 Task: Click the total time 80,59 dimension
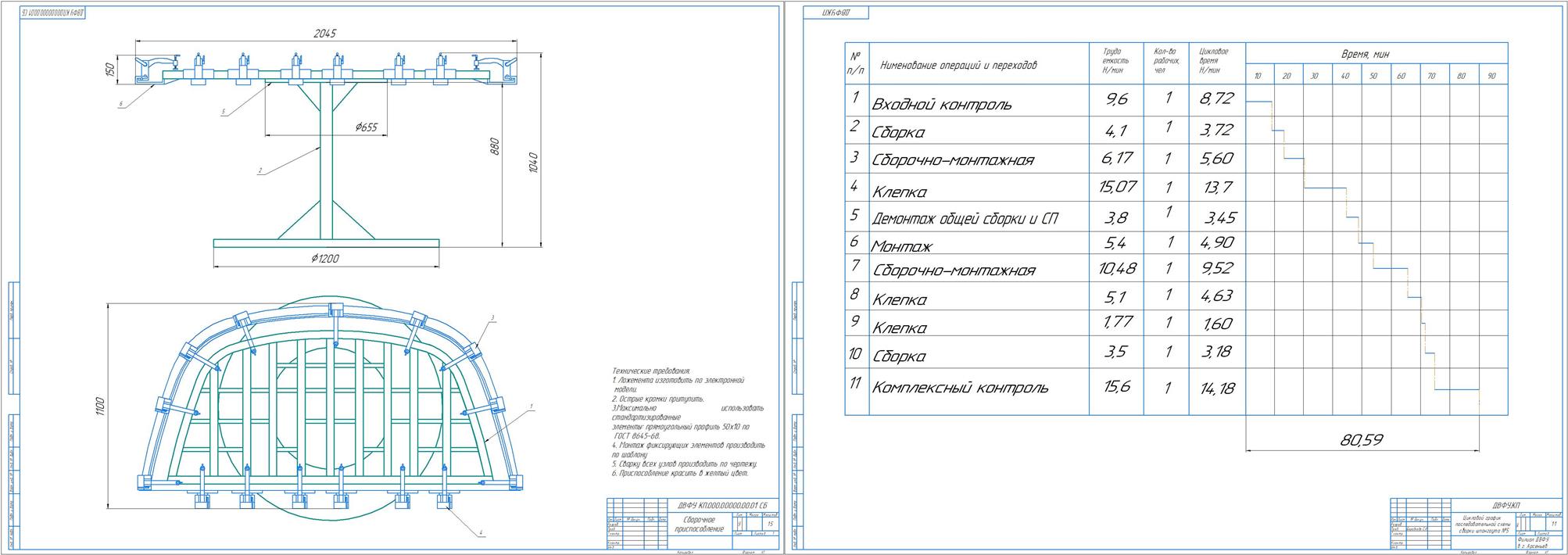point(1362,440)
